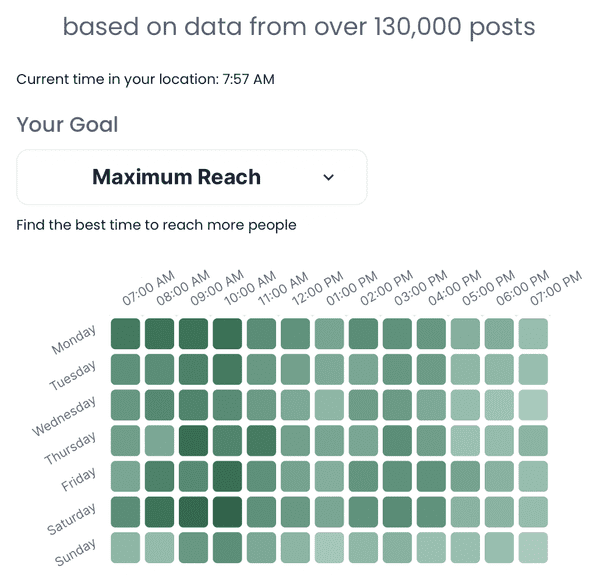Click the Thursday 03:00 PM heatmap cell
This screenshot has height=583, width=600.
pos(397,440)
